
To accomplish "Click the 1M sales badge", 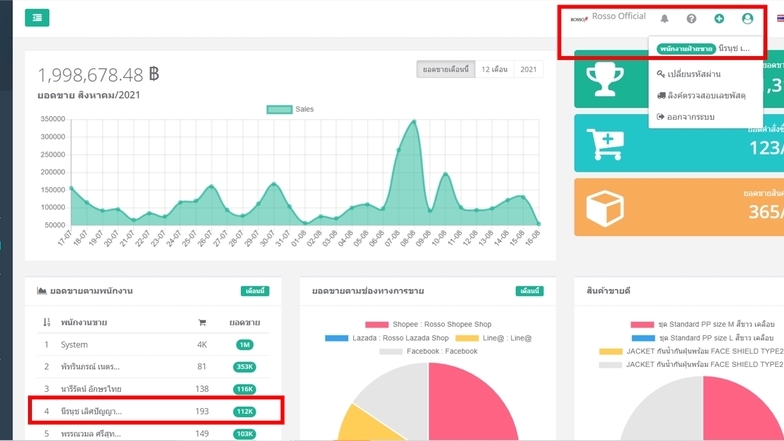I will [244, 345].
